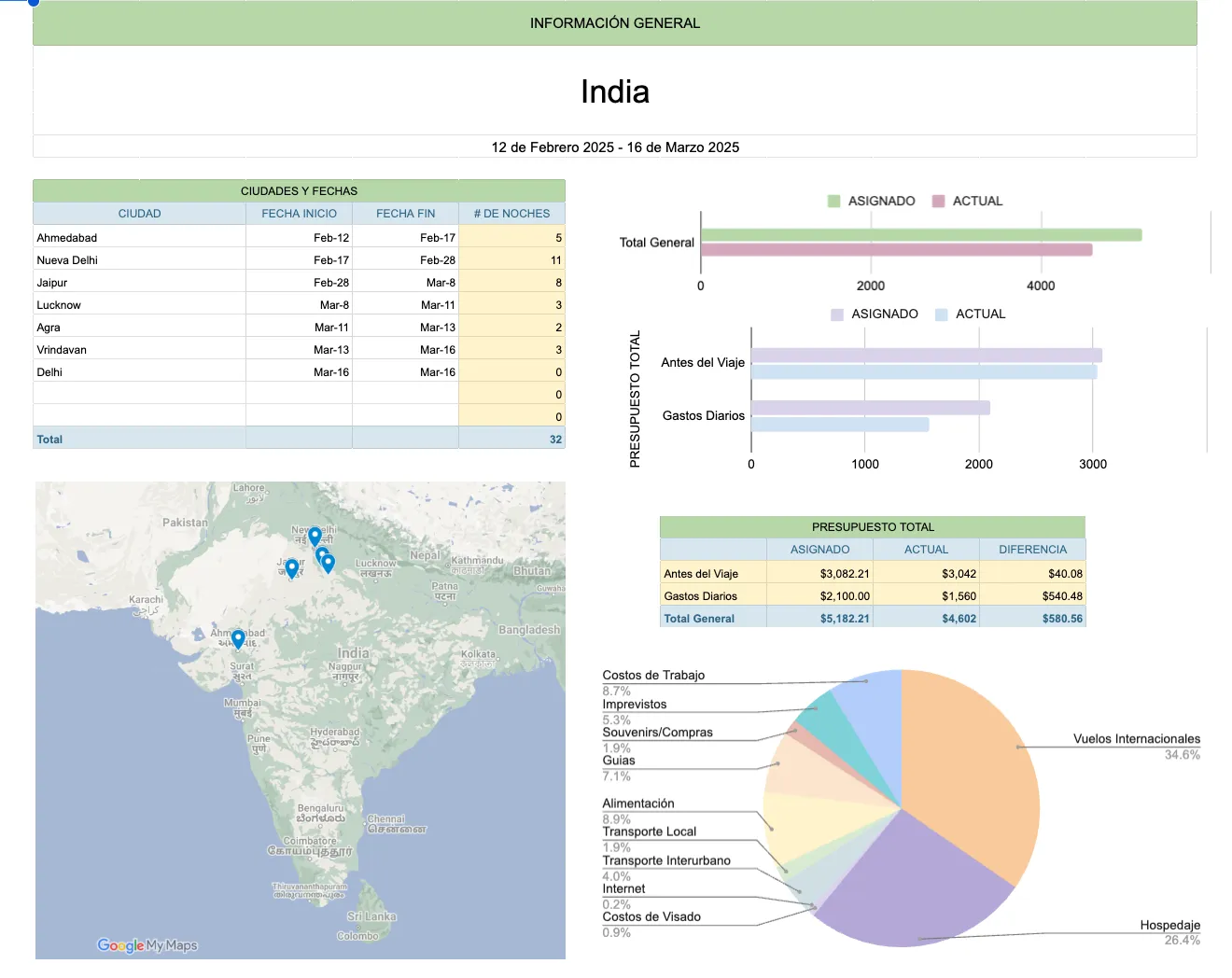1232x978 pixels.
Task: Click the CIUDAD column header
Action: (139, 214)
